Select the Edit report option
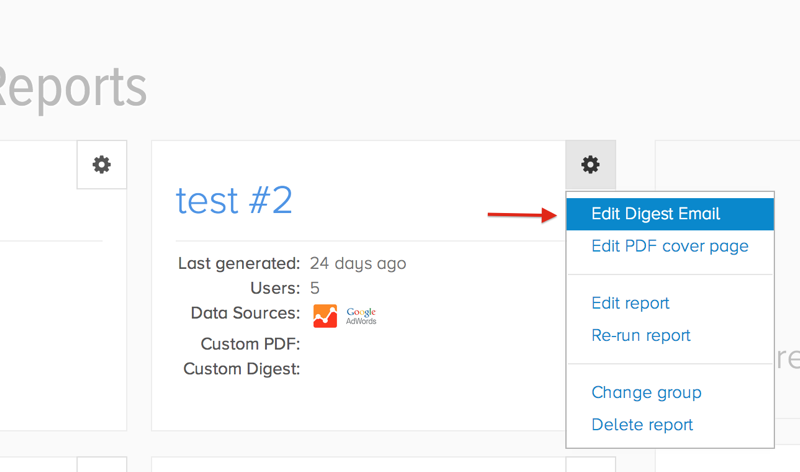Screen dimensions: 800x472 tap(630, 303)
